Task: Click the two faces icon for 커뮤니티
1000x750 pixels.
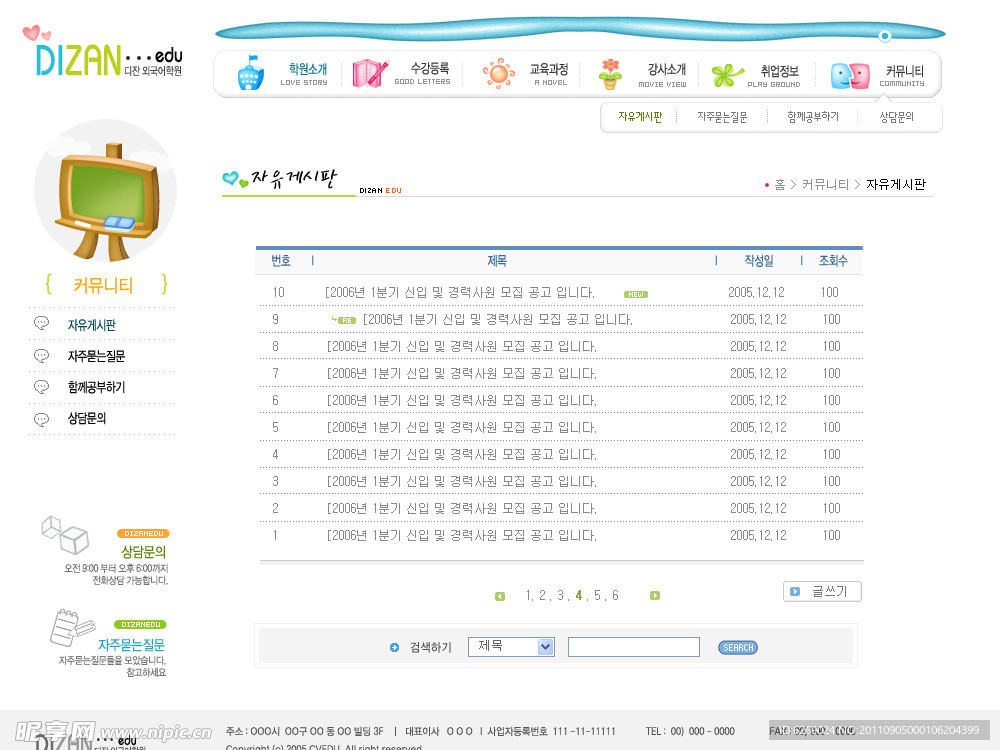Action: point(850,76)
